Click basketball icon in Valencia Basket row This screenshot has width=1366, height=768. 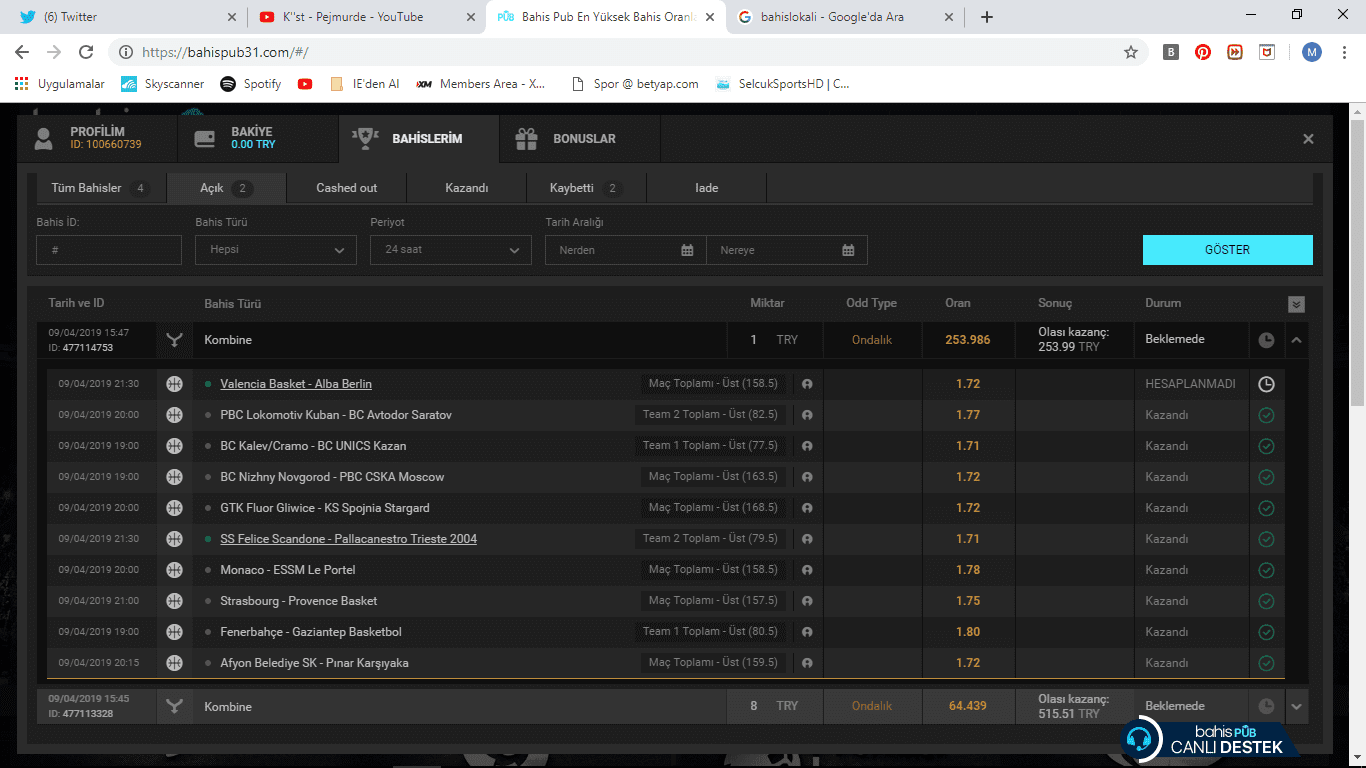(174, 384)
